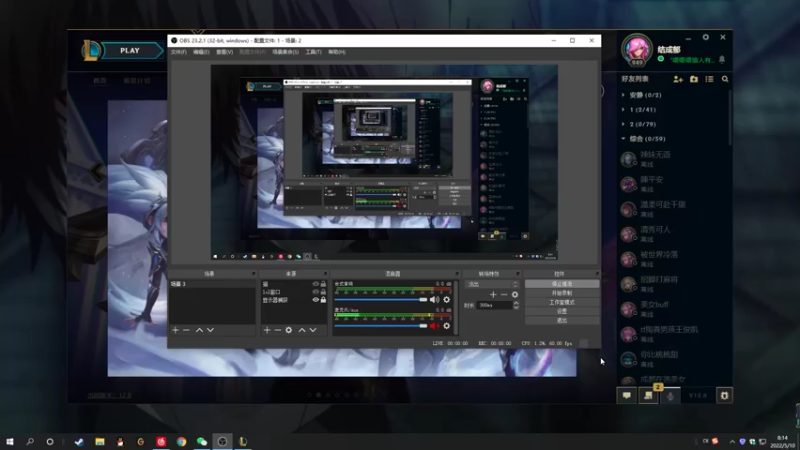Remove the scene transition with minus icon
The image size is (800, 450).
click(504, 294)
